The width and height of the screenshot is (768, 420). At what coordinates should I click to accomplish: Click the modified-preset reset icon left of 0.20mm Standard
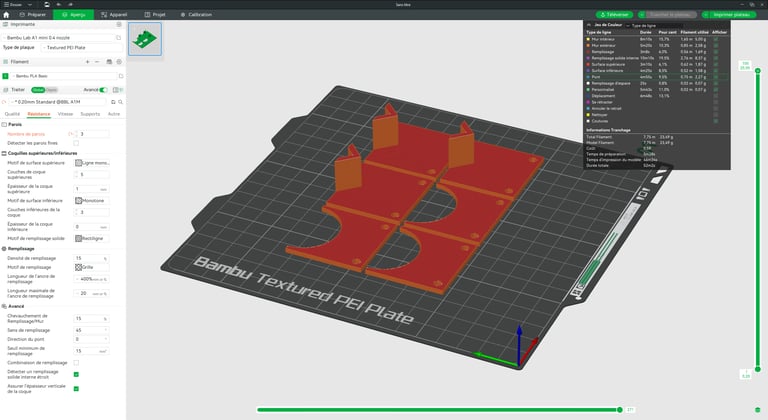[x=4, y=102]
